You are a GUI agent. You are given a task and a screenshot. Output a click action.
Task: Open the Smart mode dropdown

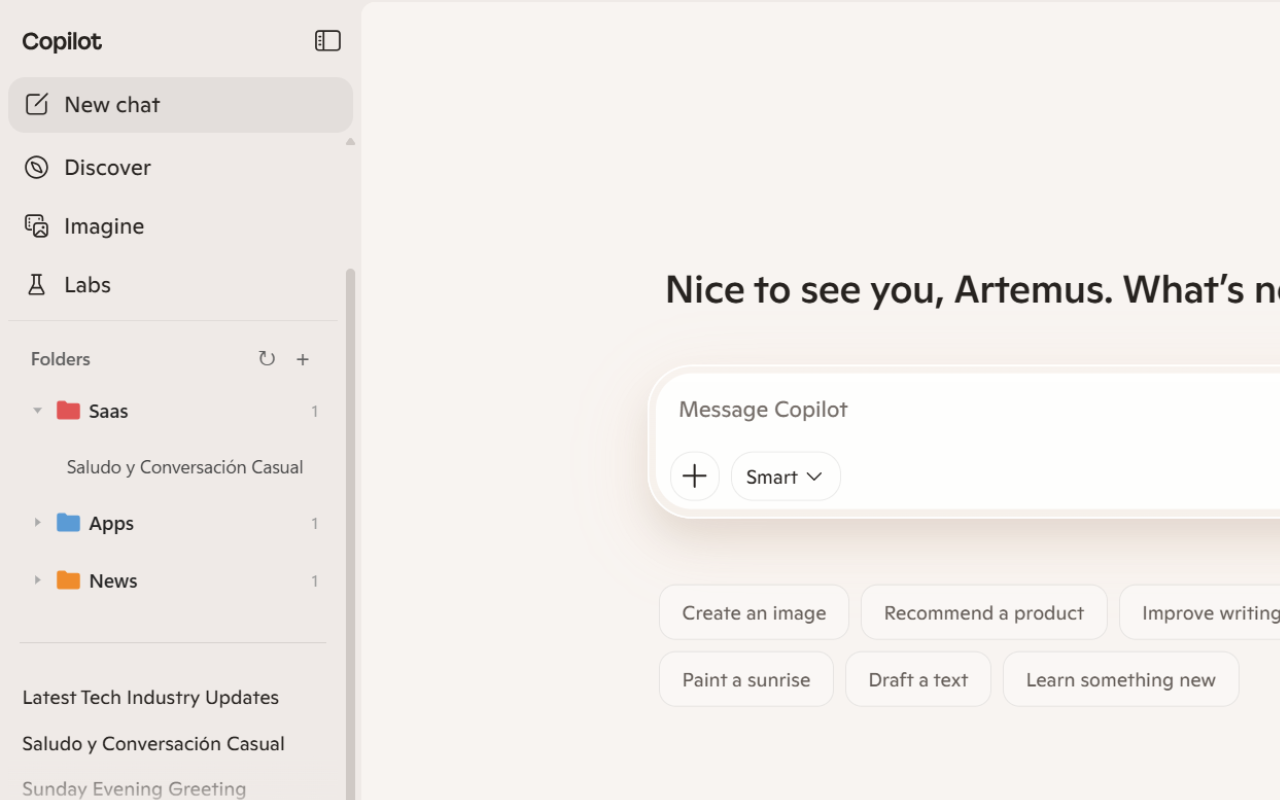tap(786, 476)
